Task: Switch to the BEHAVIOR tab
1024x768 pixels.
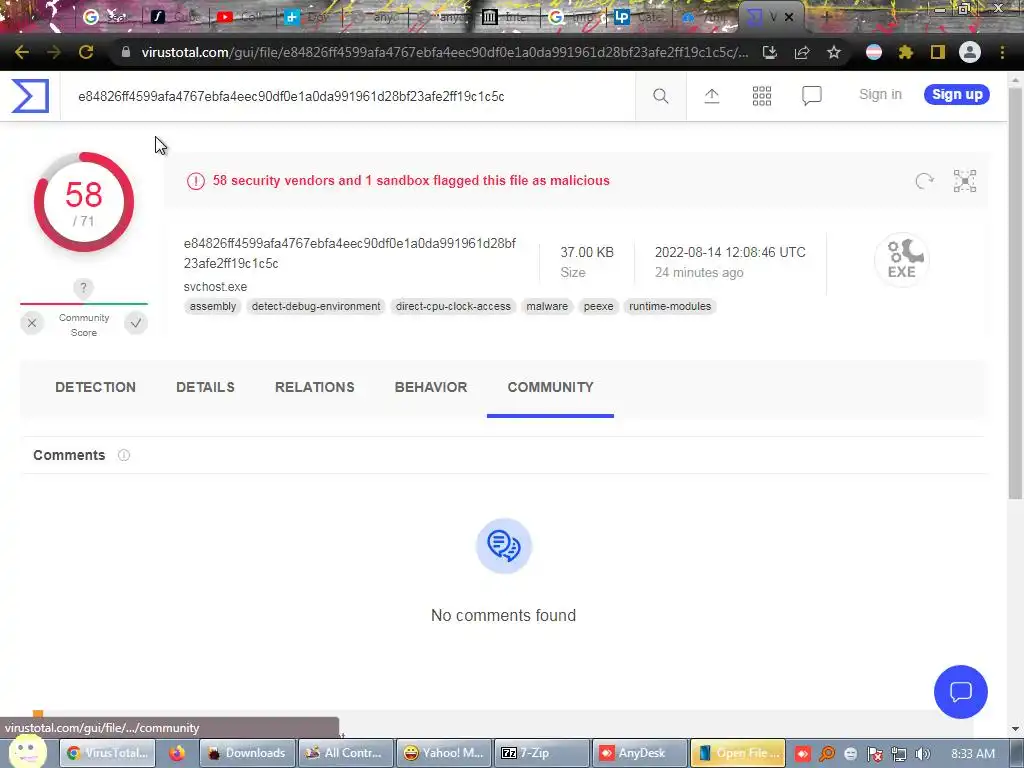Action: pos(431,387)
